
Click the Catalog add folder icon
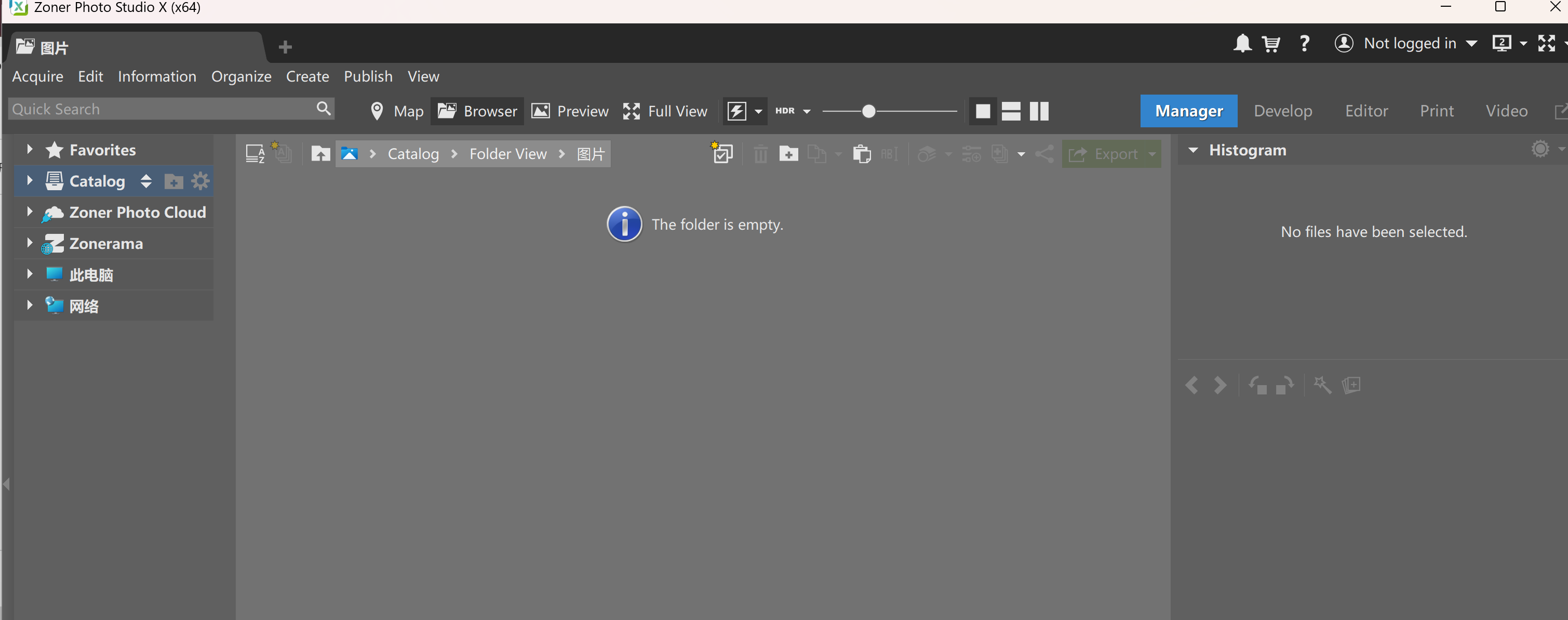pos(173,181)
